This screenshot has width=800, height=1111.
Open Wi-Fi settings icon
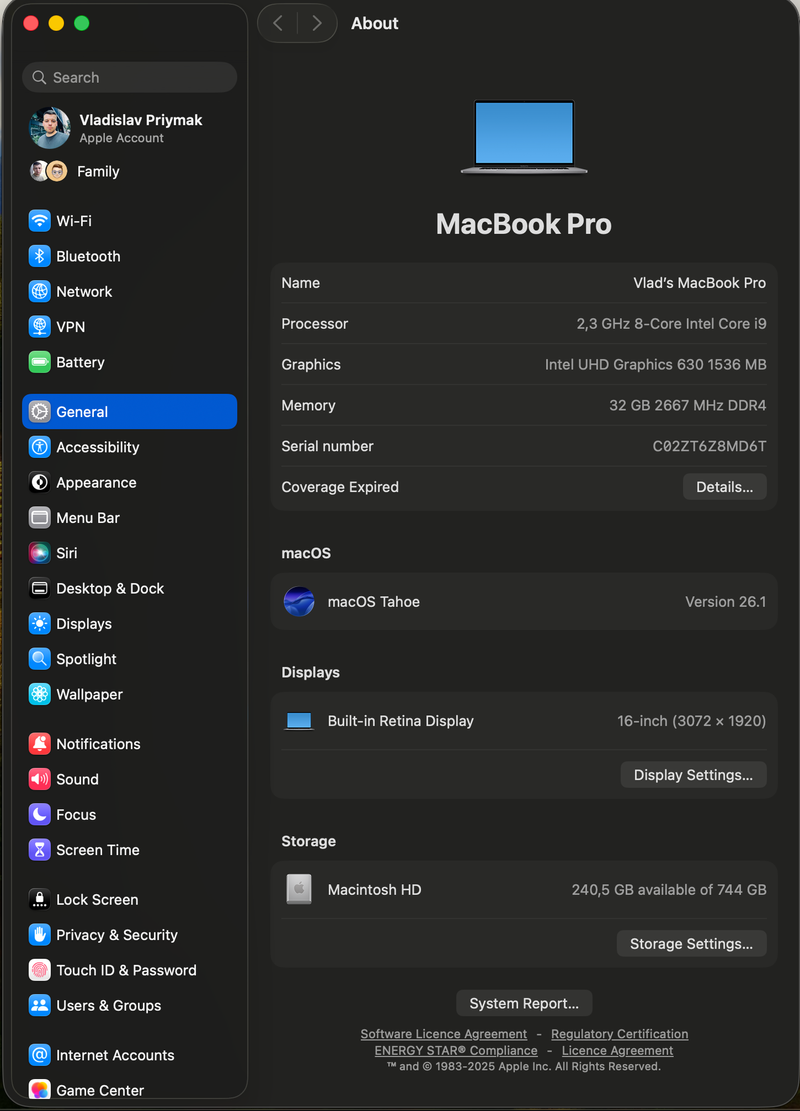coord(40,220)
